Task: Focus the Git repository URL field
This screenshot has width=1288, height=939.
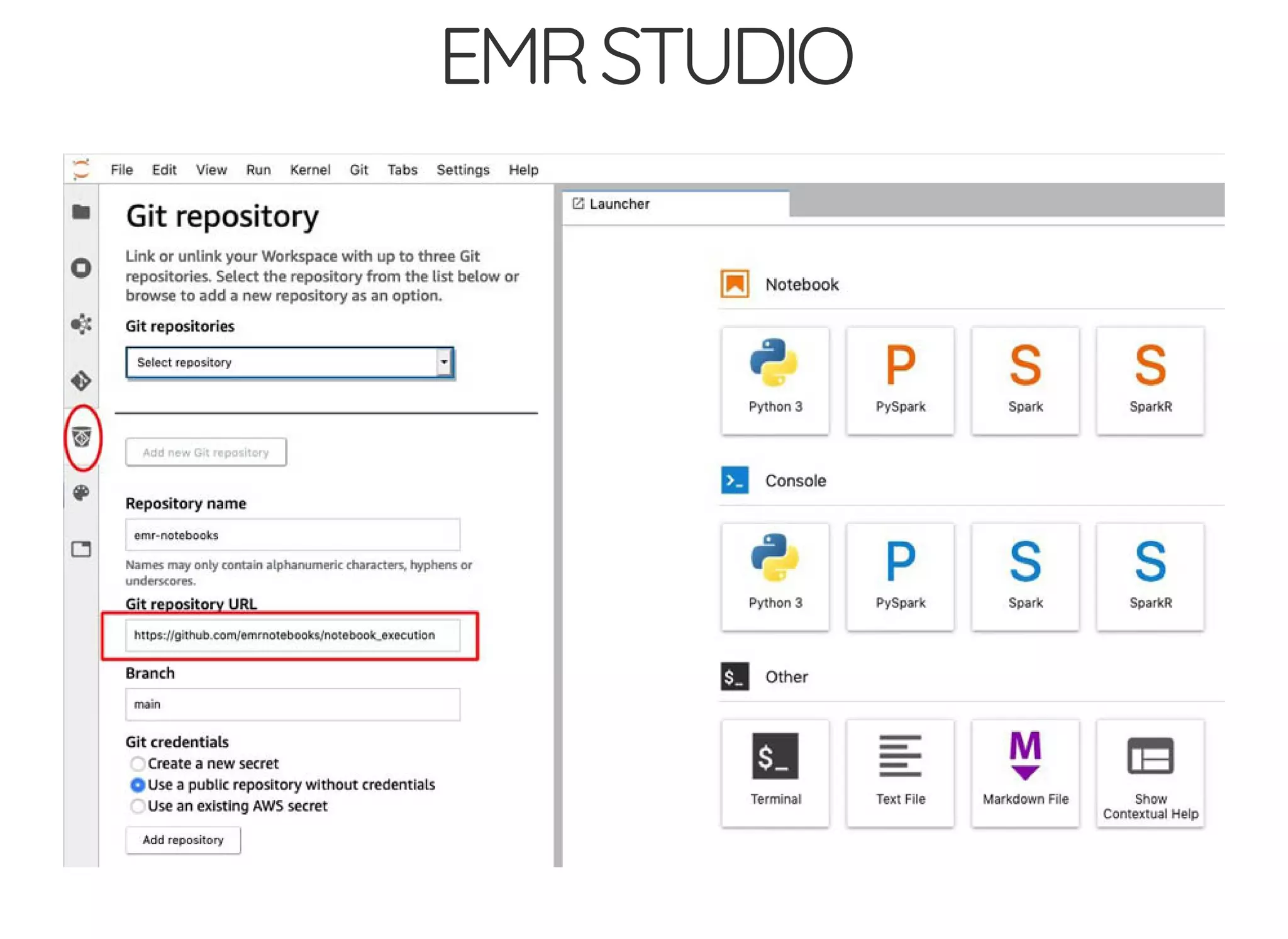Action: pos(292,635)
